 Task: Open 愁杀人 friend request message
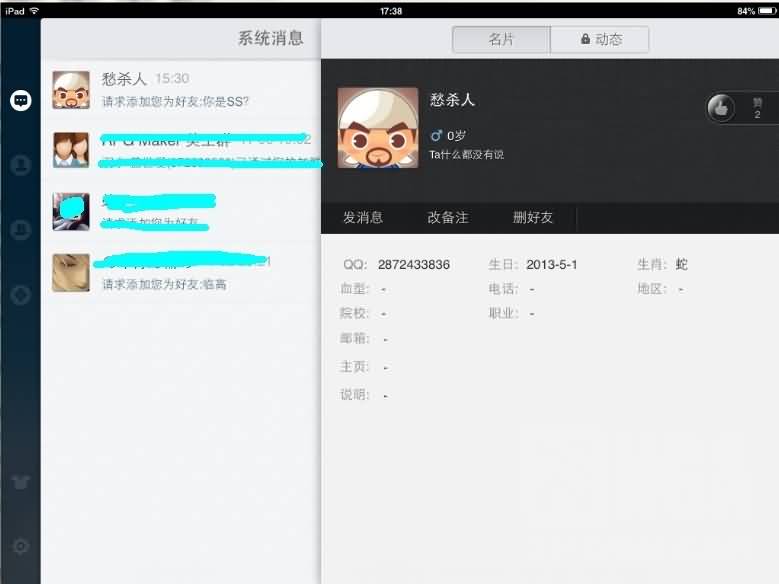181,90
